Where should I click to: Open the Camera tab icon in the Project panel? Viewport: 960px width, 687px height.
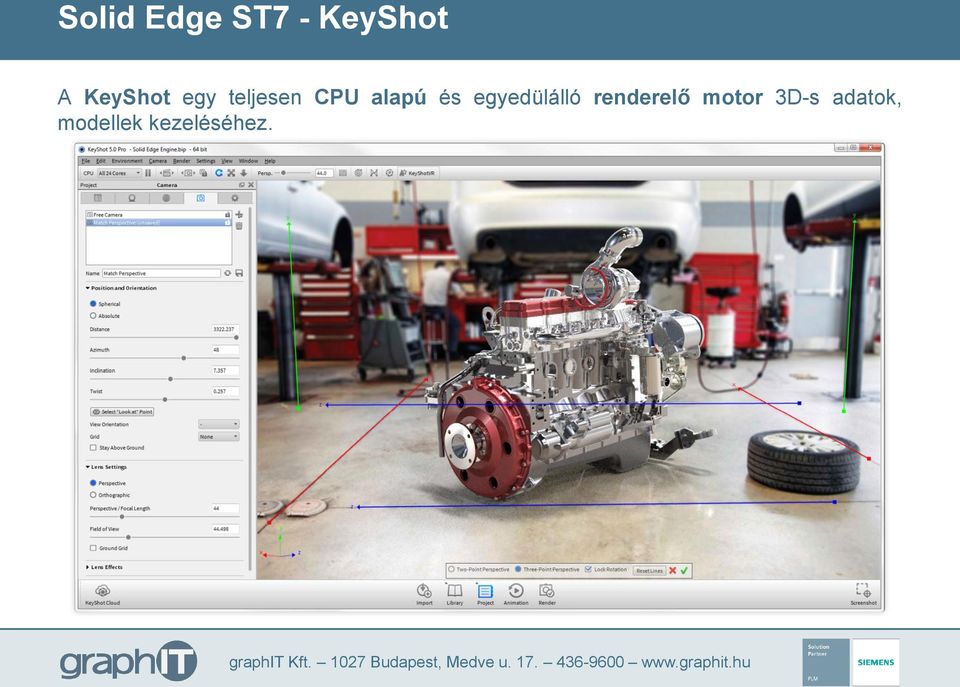tap(200, 198)
